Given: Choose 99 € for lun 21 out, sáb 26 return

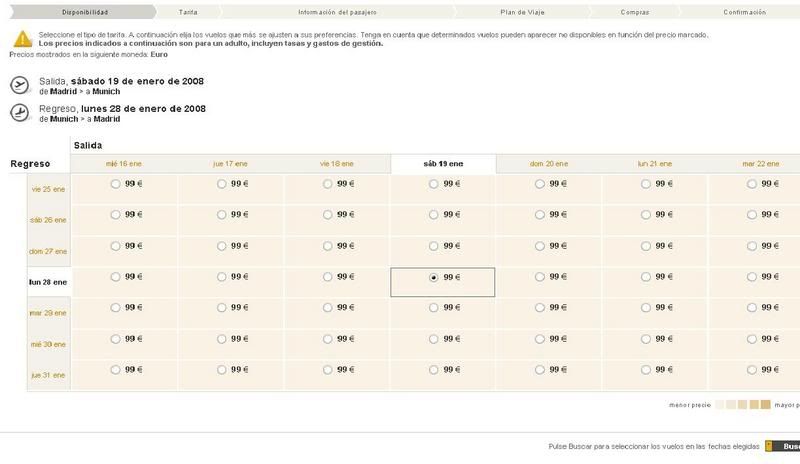Looking at the screenshot, I should coord(646,215).
